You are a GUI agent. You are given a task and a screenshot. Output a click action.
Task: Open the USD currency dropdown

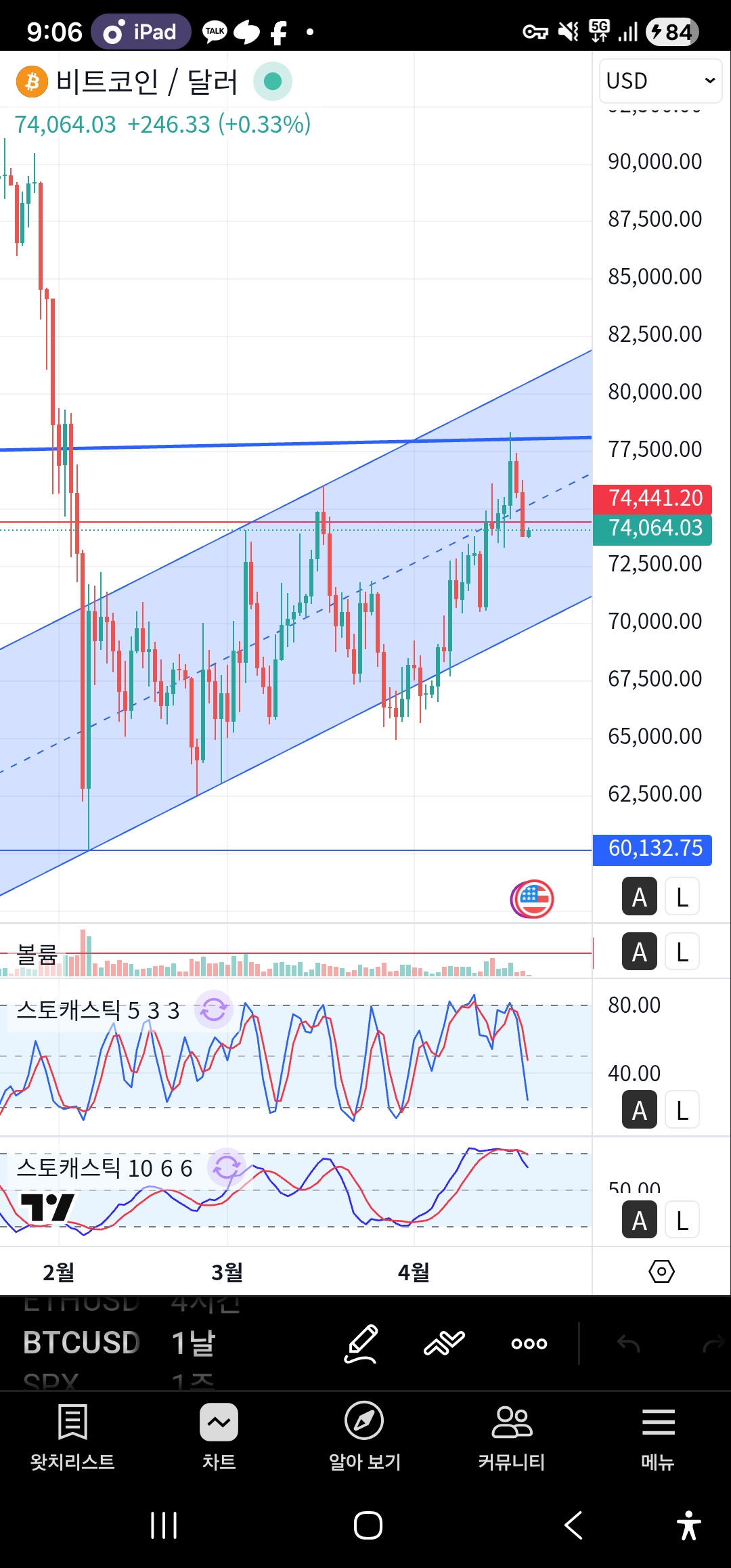tap(660, 81)
